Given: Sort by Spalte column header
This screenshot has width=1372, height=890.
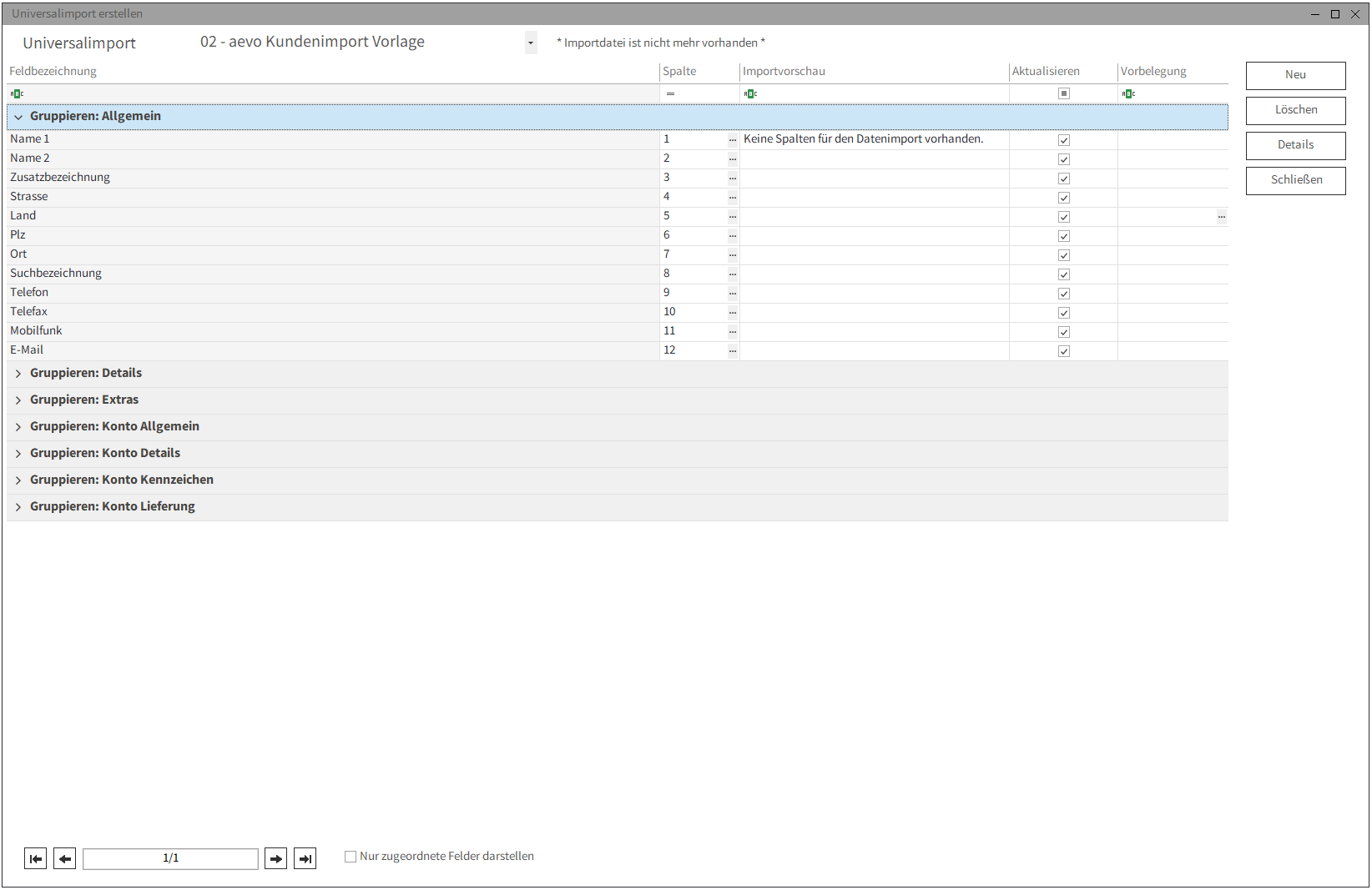Looking at the screenshot, I should (699, 72).
